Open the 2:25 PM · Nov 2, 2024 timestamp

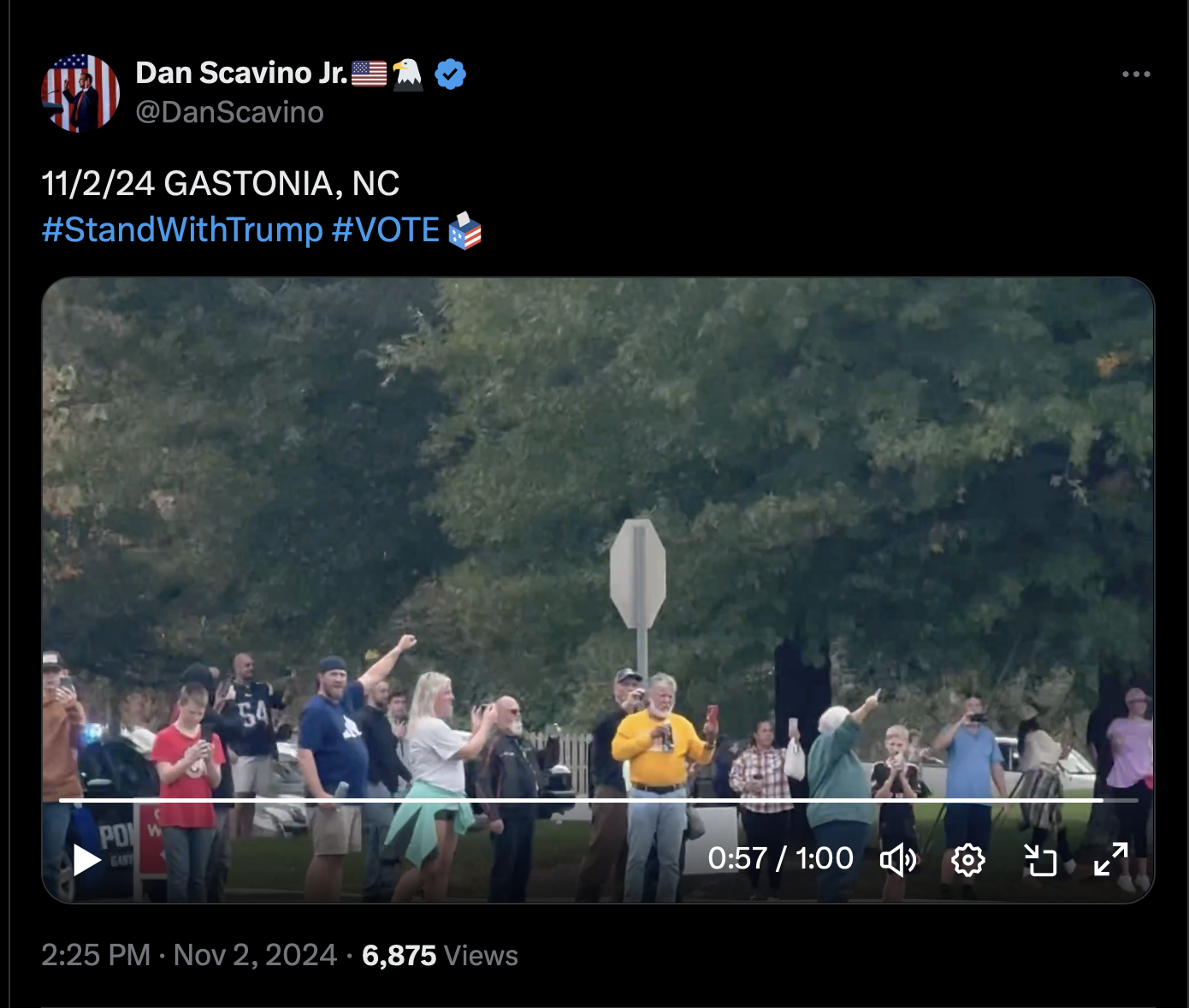(189, 955)
